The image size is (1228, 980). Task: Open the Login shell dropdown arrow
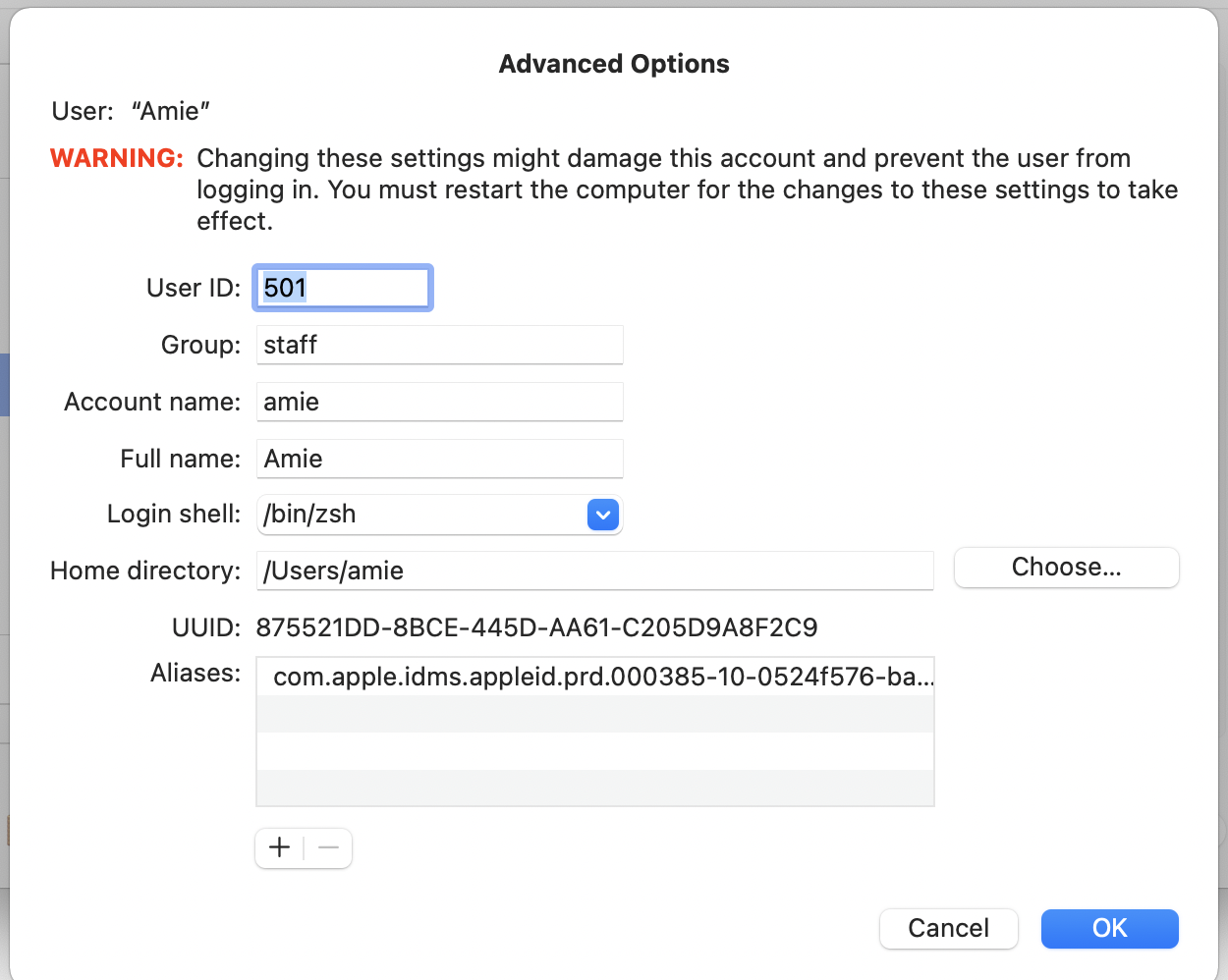click(x=602, y=515)
